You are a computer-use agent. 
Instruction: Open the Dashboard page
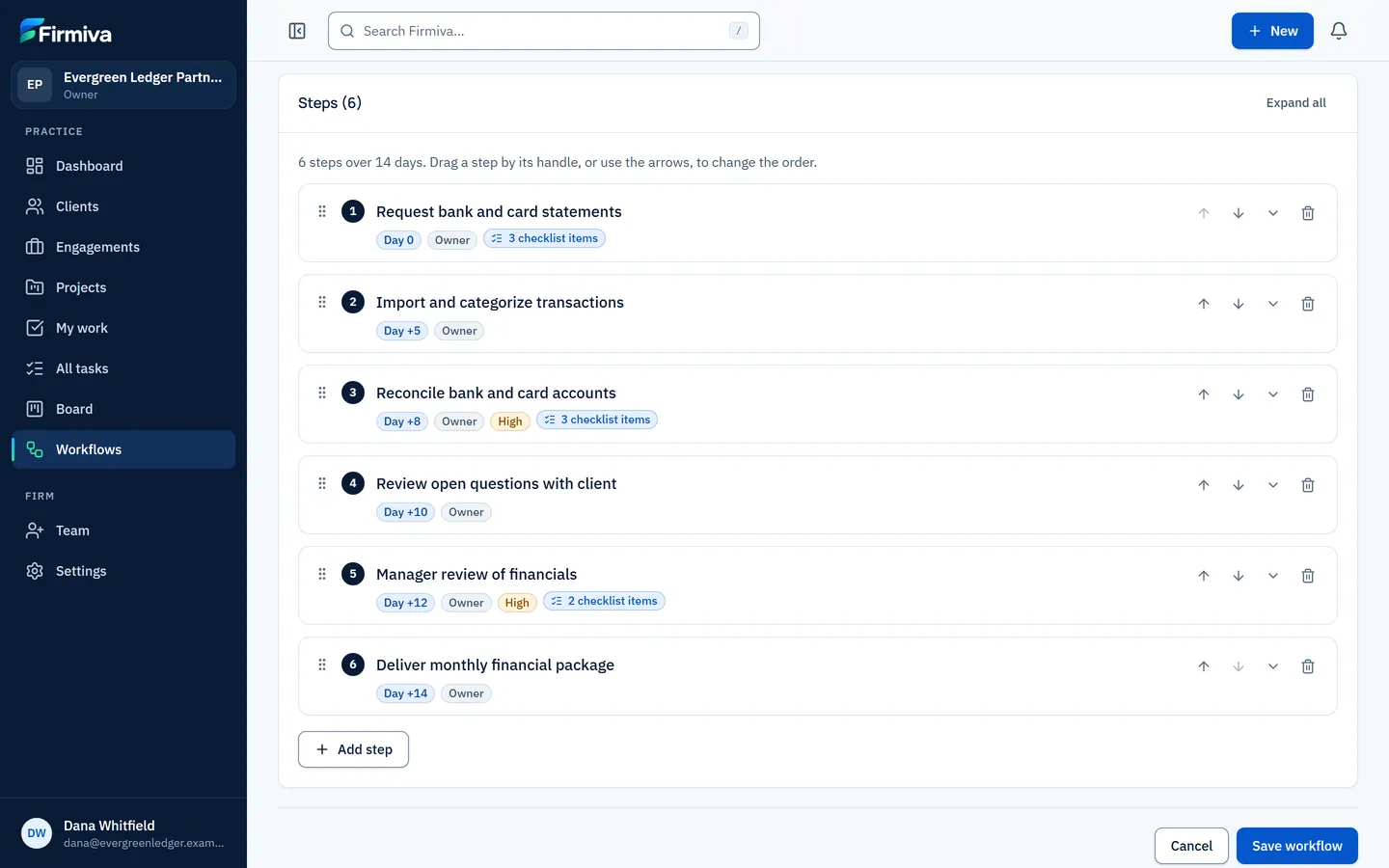tap(123, 166)
